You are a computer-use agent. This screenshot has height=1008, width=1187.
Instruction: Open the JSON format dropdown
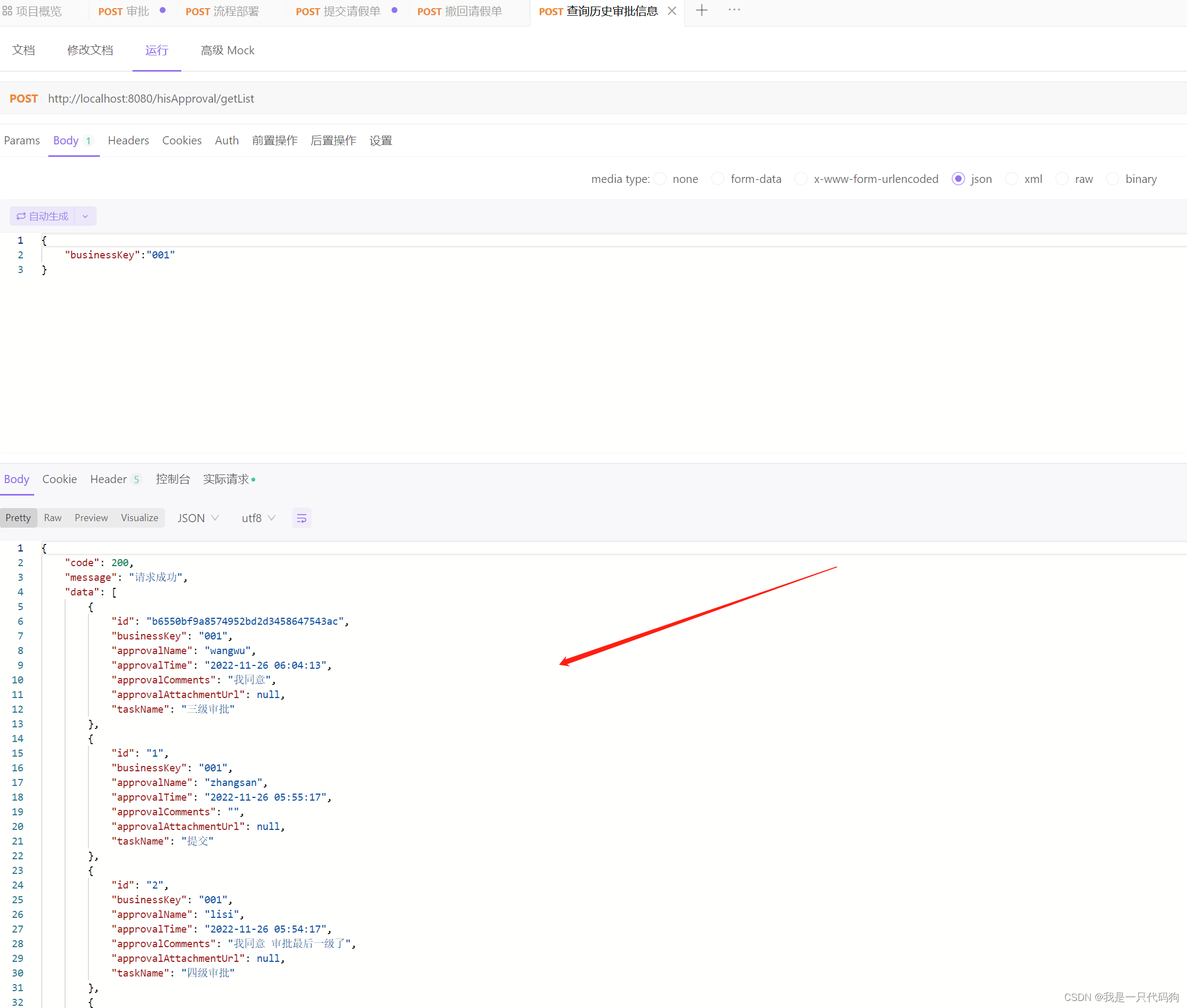[x=198, y=518]
